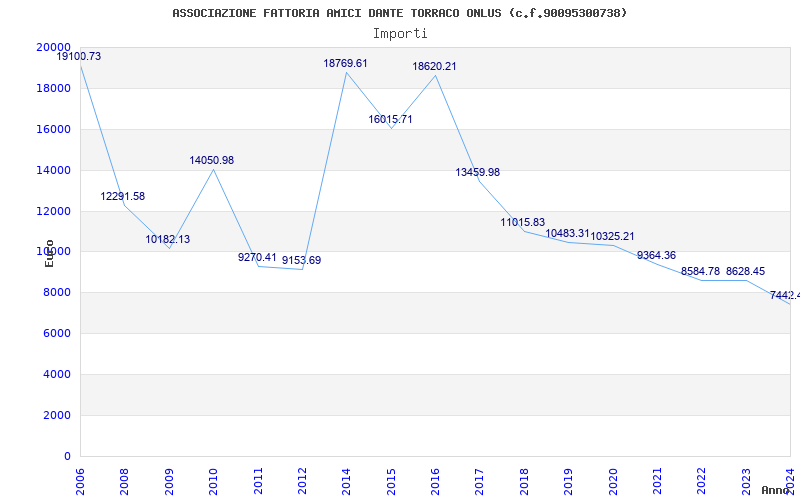
Task: Select the Importi subtitle
Action: pos(400,34)
